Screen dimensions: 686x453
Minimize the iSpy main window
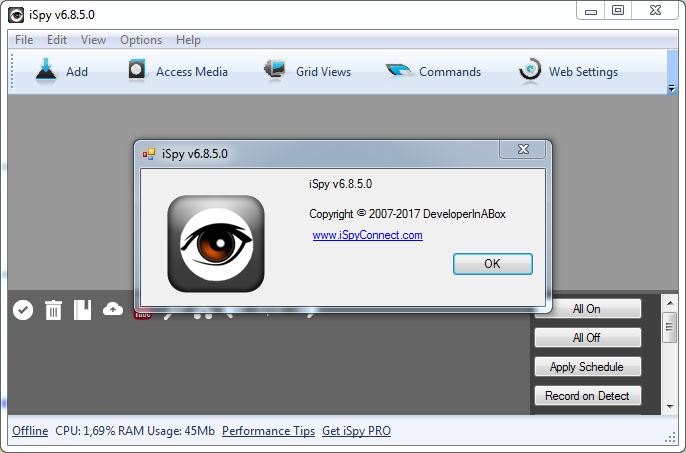click(x=591, y=11)
